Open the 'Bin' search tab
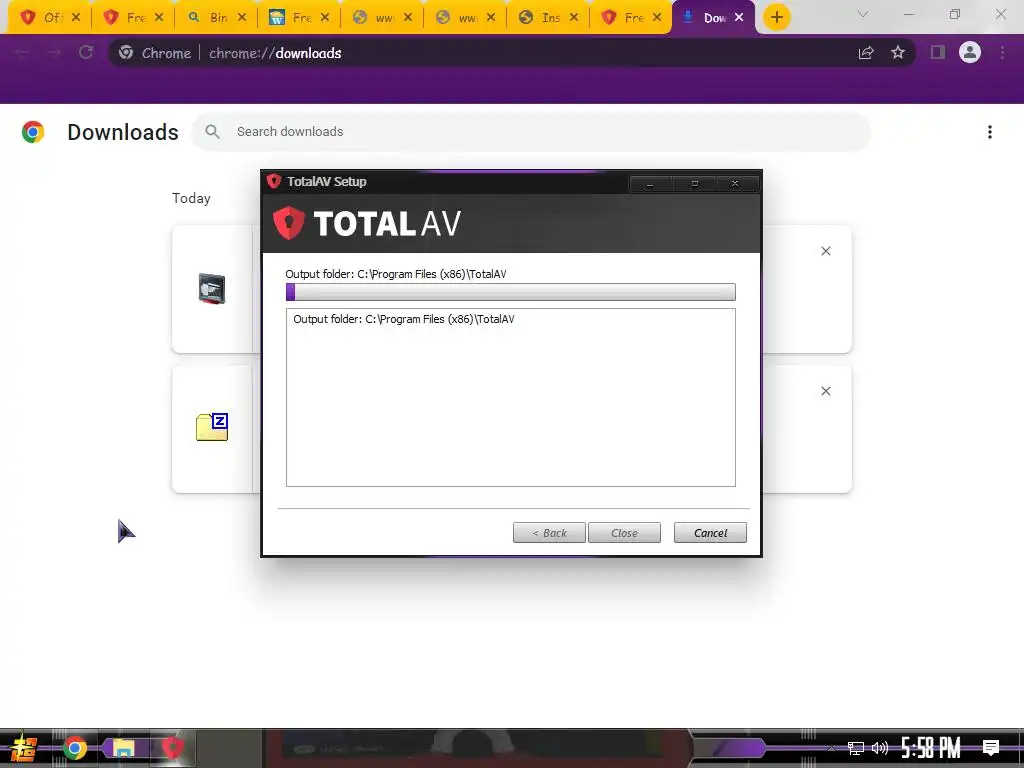The width and height of the screenshot is (1024, 768). [x=209, y=18]
